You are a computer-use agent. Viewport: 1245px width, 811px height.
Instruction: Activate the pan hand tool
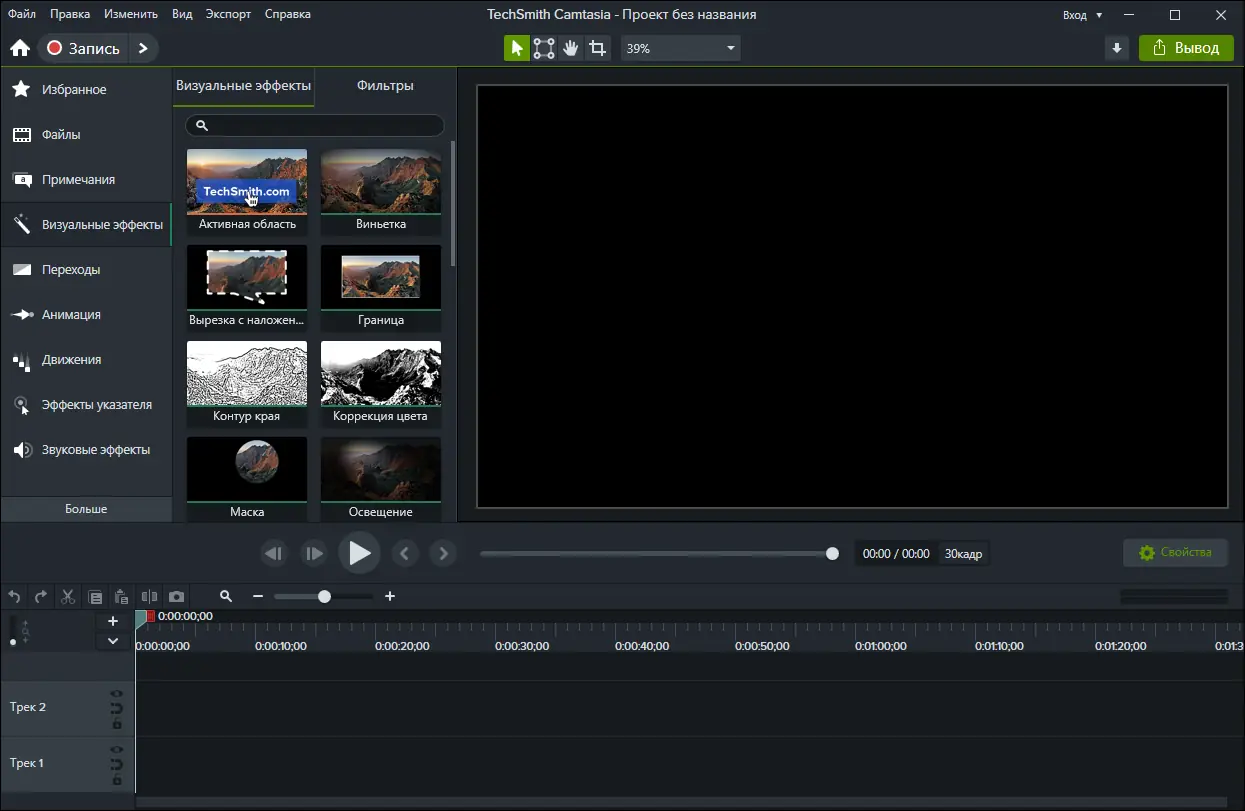coord(570,48)
